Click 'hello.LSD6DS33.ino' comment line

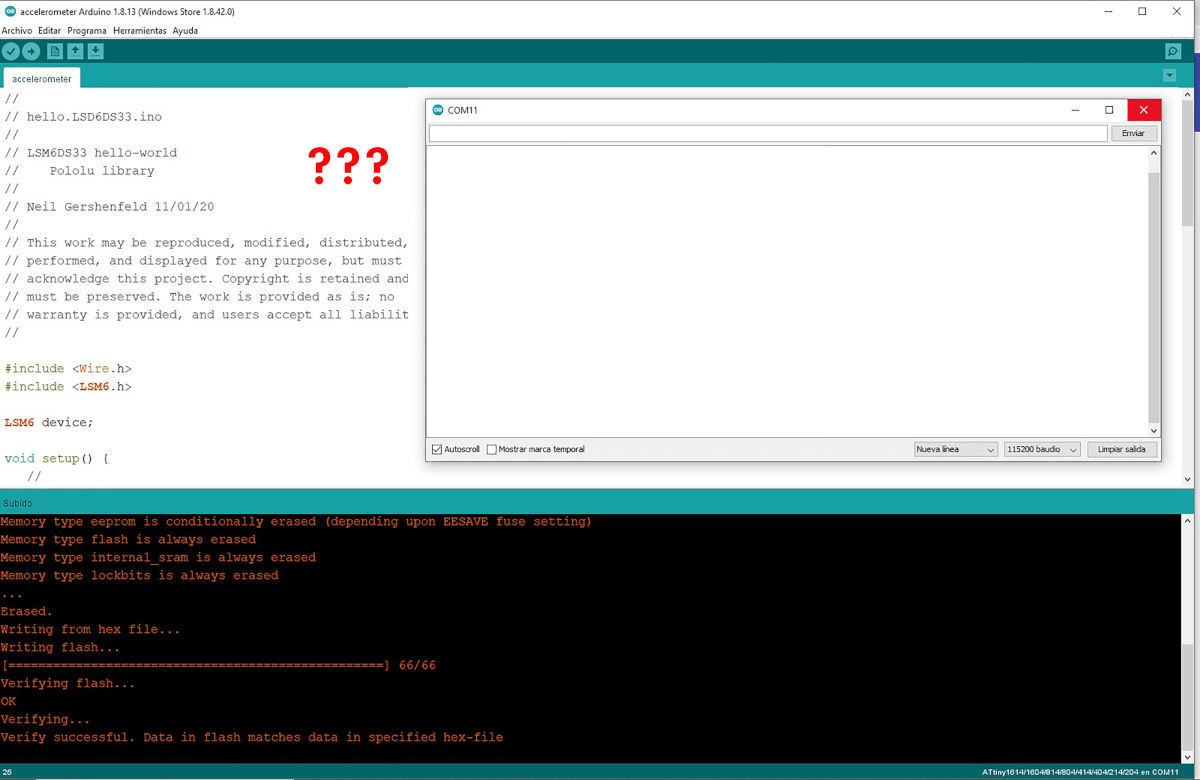tap(83, 117)
